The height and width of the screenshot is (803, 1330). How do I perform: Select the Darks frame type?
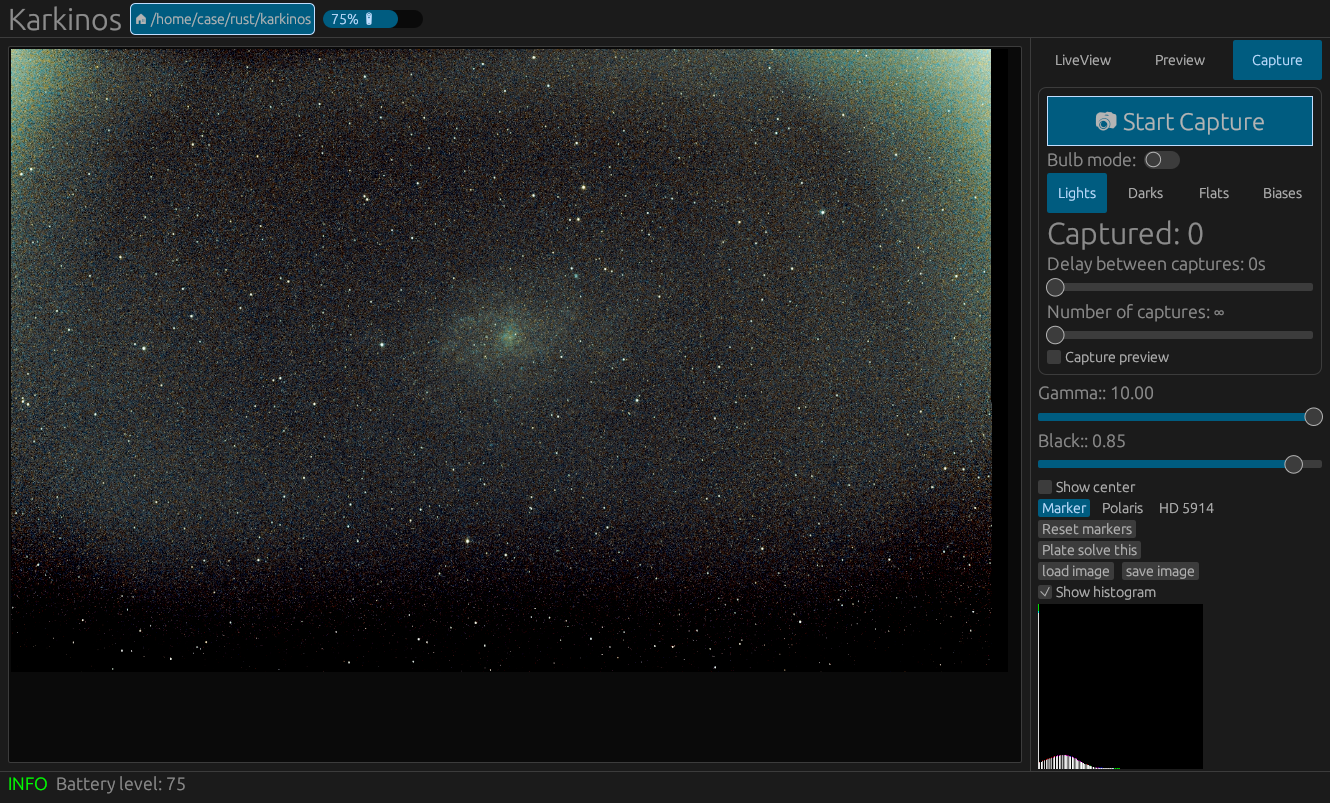(x=1145, y=193)
